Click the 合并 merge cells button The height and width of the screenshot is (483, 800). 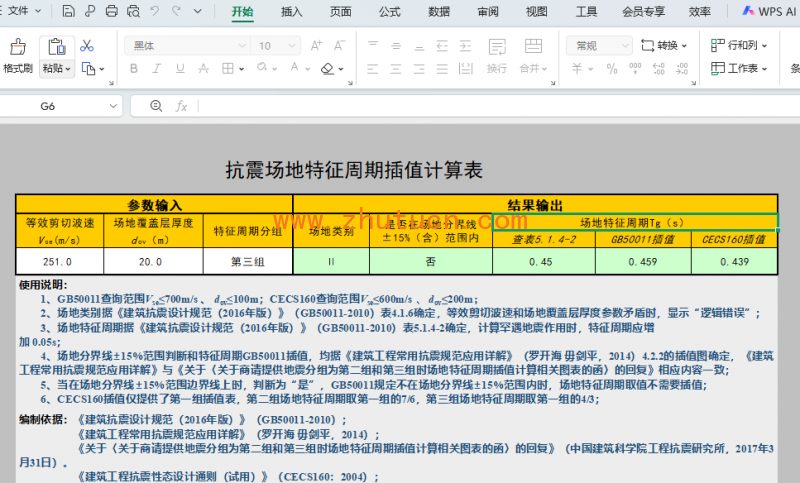pyautogui.click(x=533, y=56)
